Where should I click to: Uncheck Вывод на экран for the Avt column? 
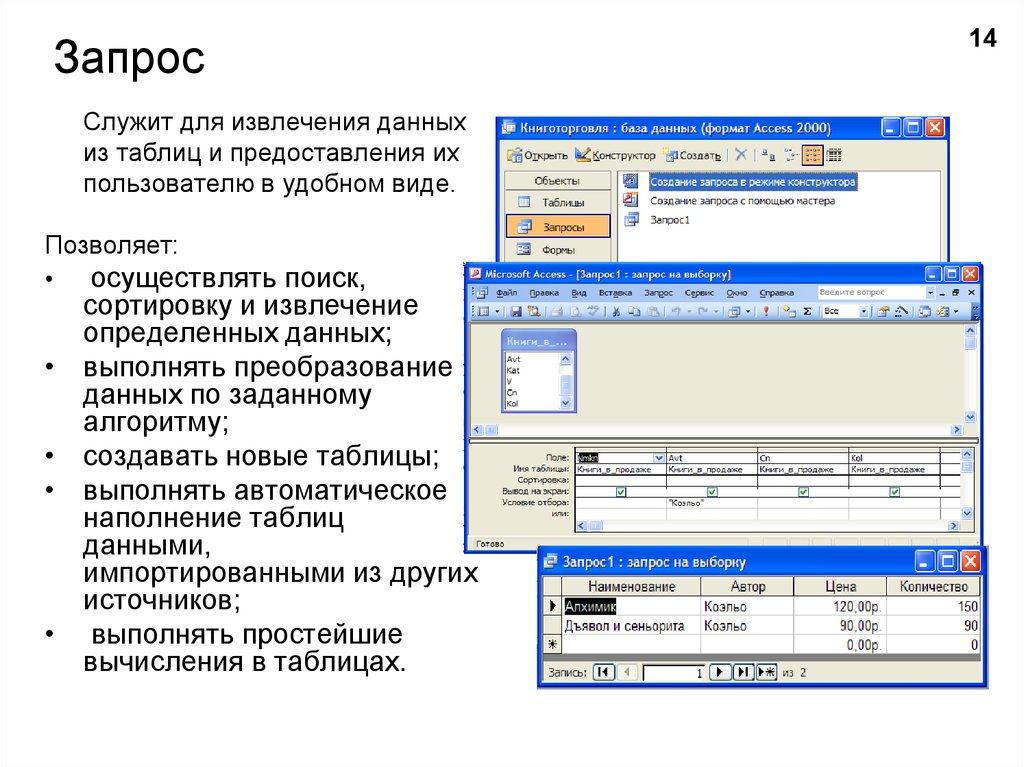point(711,493)
